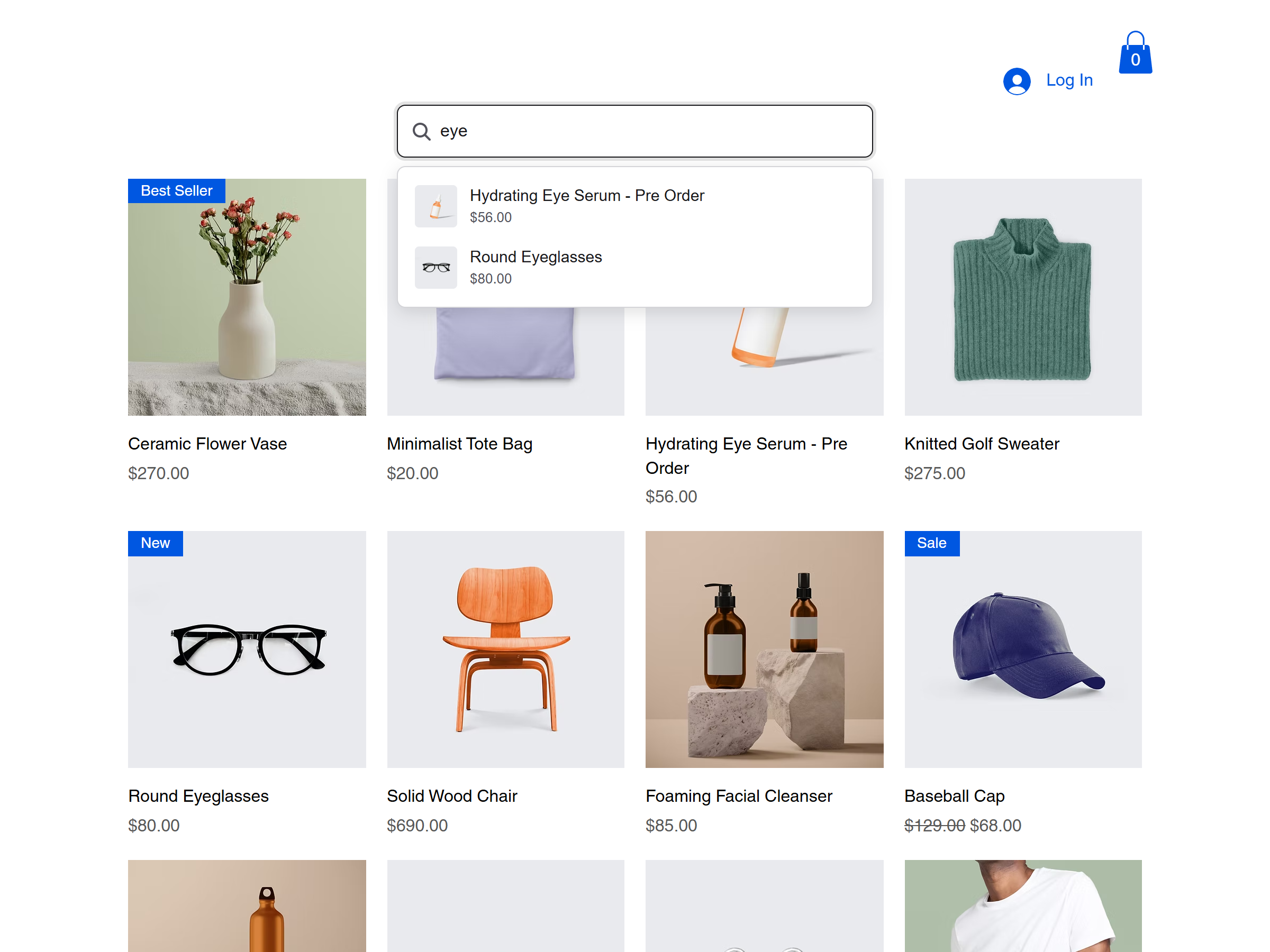Open the Round Eyeglasses product image
The width and height of the screenshot is (1270, 952).
pos(247,649)
